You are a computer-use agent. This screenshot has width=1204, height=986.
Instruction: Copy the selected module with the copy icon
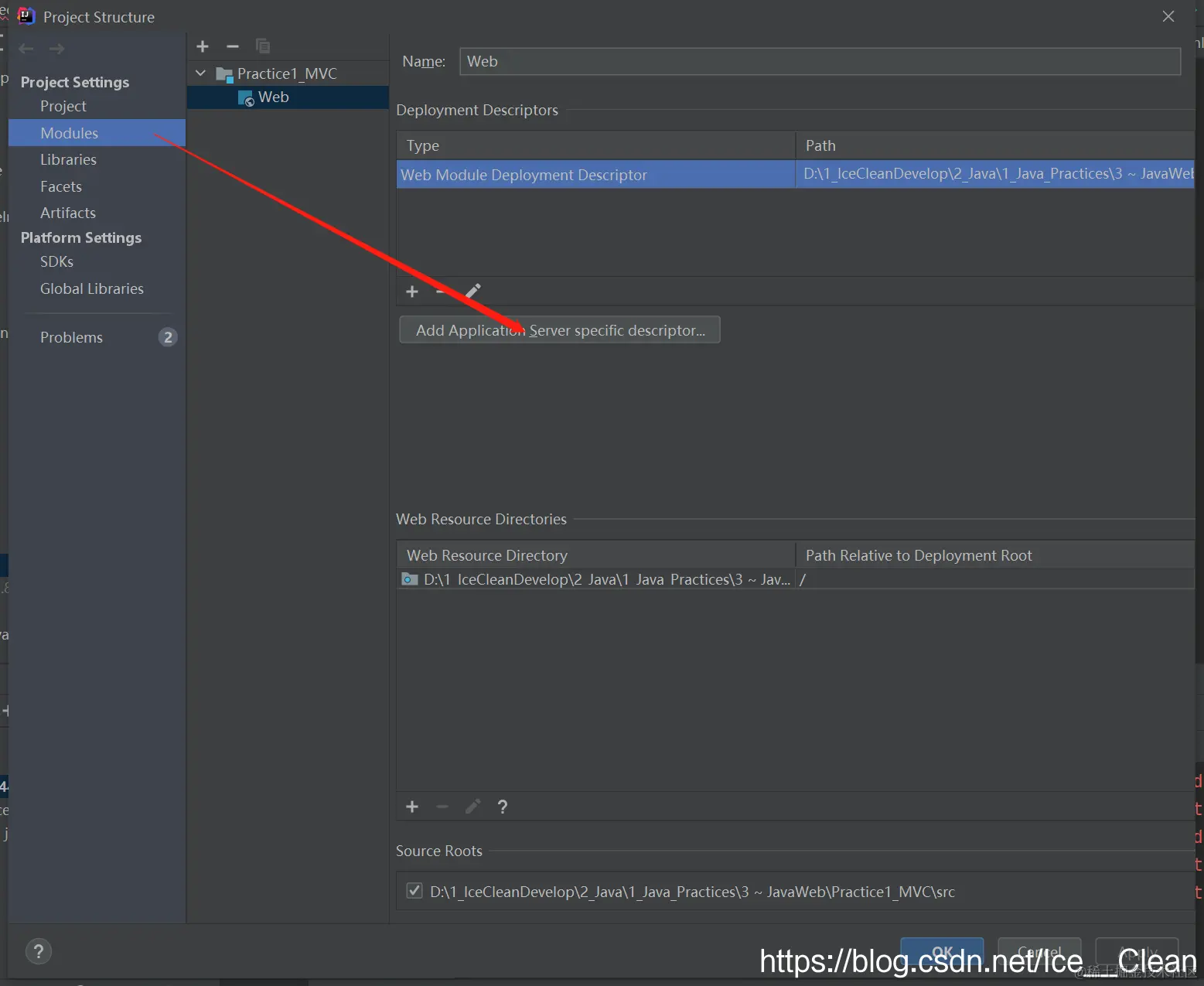click(263, 46)
